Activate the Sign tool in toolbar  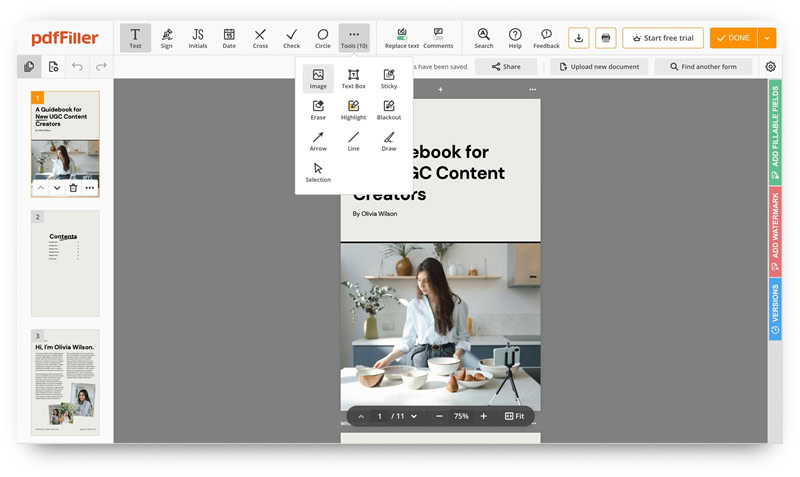(x=167, y=38)
